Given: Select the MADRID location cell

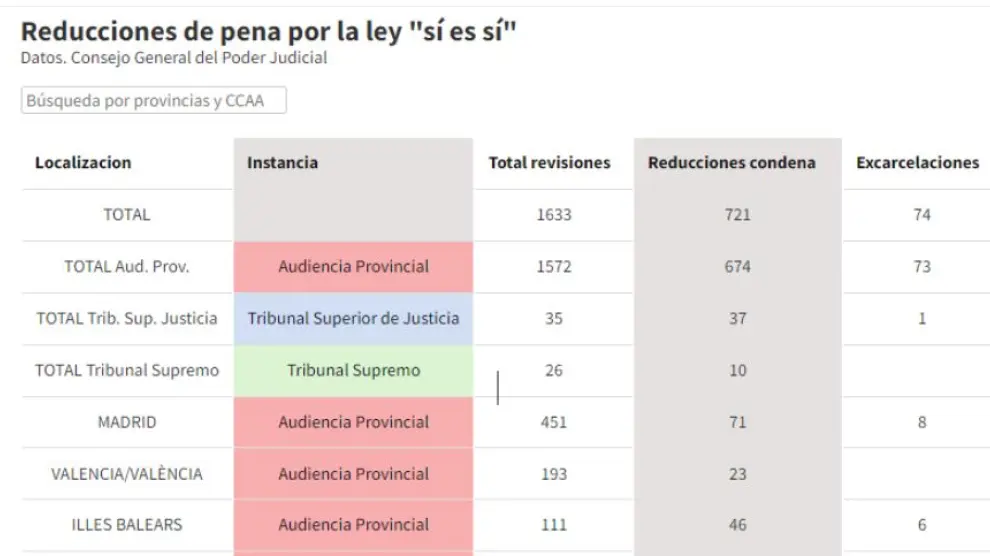Looking at the screenshot, I should point(127,422).
